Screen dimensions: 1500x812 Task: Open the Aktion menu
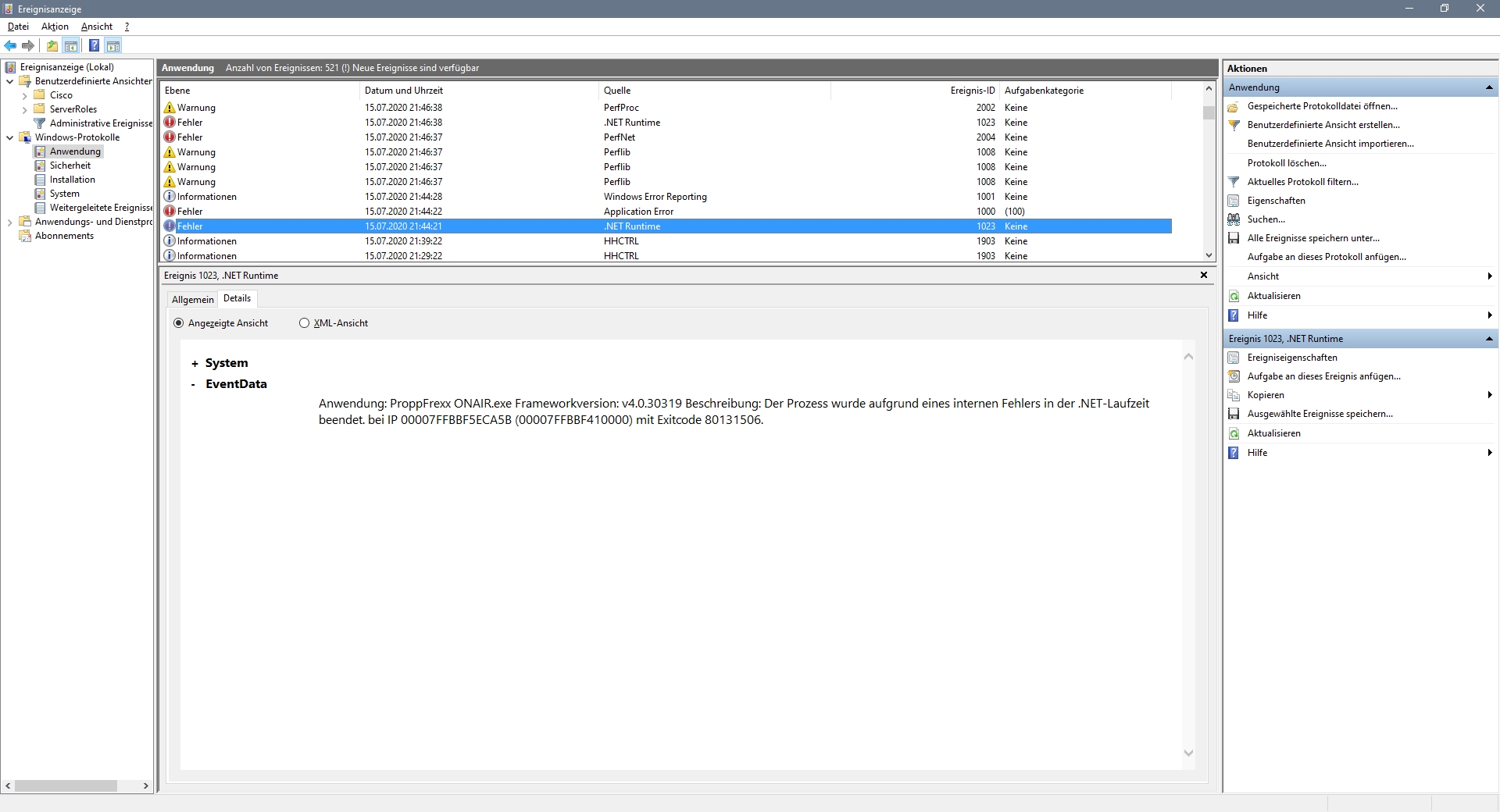click(x=55, y=27)
